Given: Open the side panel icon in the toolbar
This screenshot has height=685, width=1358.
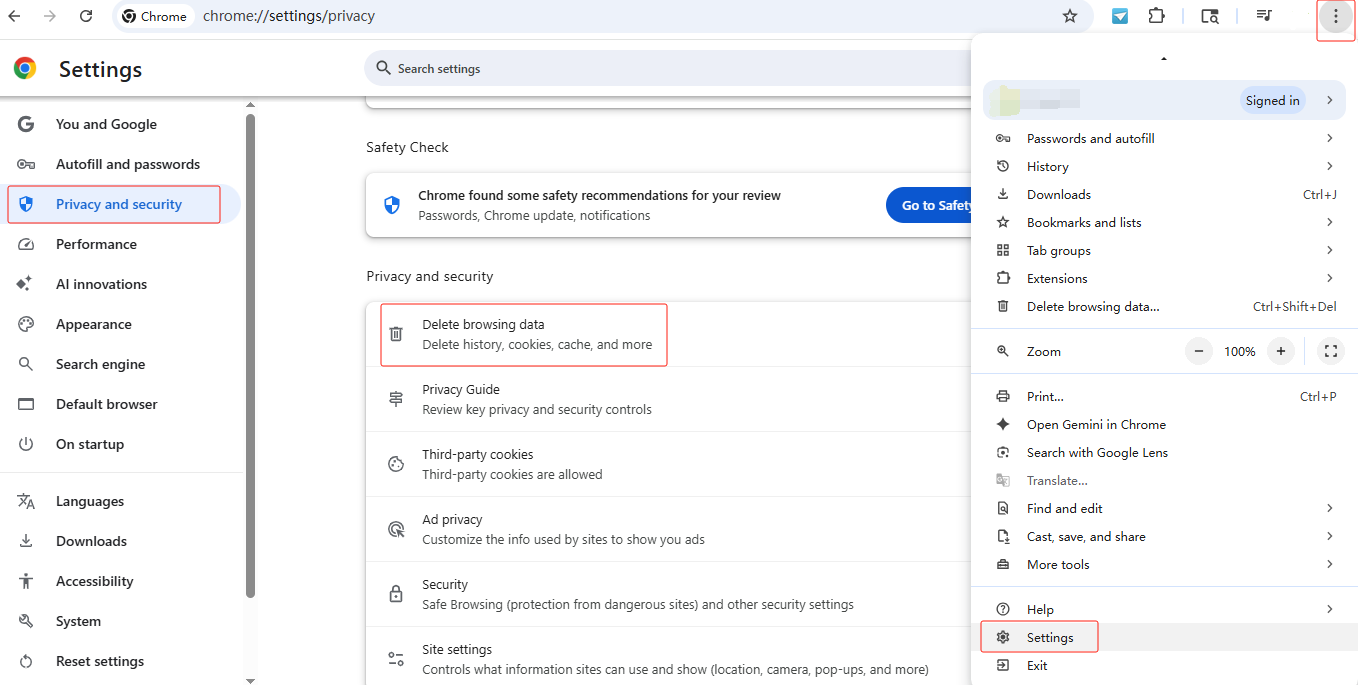Looking at the screenshot, I should pos(1209,16).
